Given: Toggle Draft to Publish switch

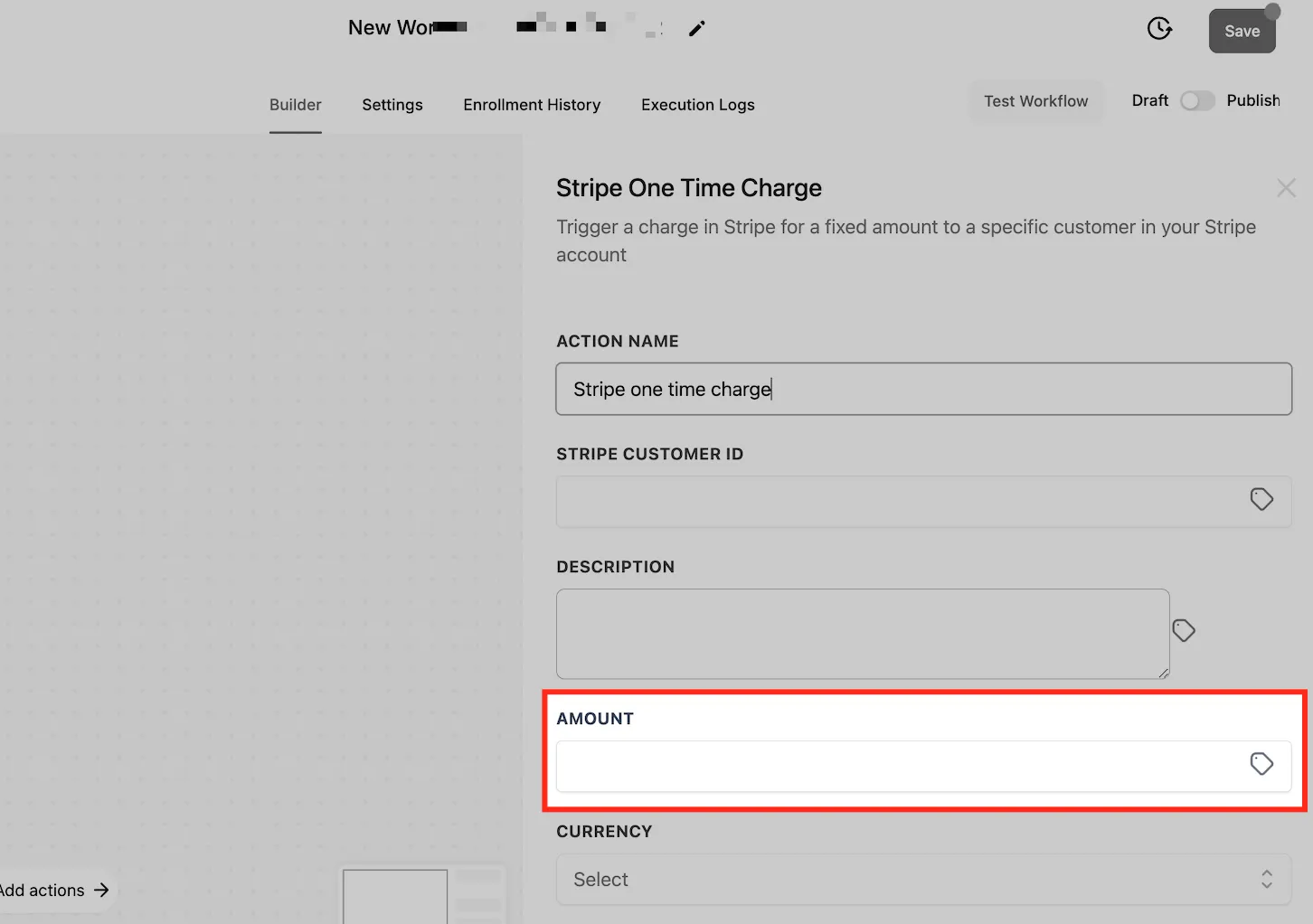Looking at the screenshot, I should (x=1197, y=100).
